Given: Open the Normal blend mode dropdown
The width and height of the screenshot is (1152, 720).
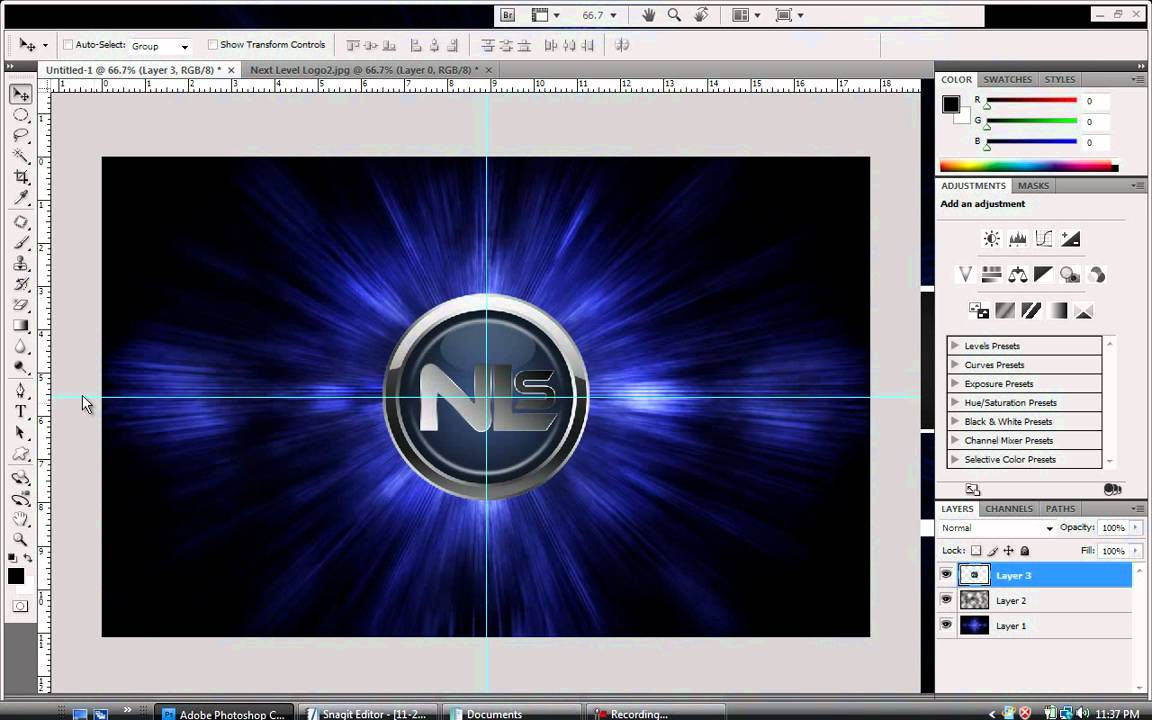Looking at the screenshot, I should coord(998,528).
